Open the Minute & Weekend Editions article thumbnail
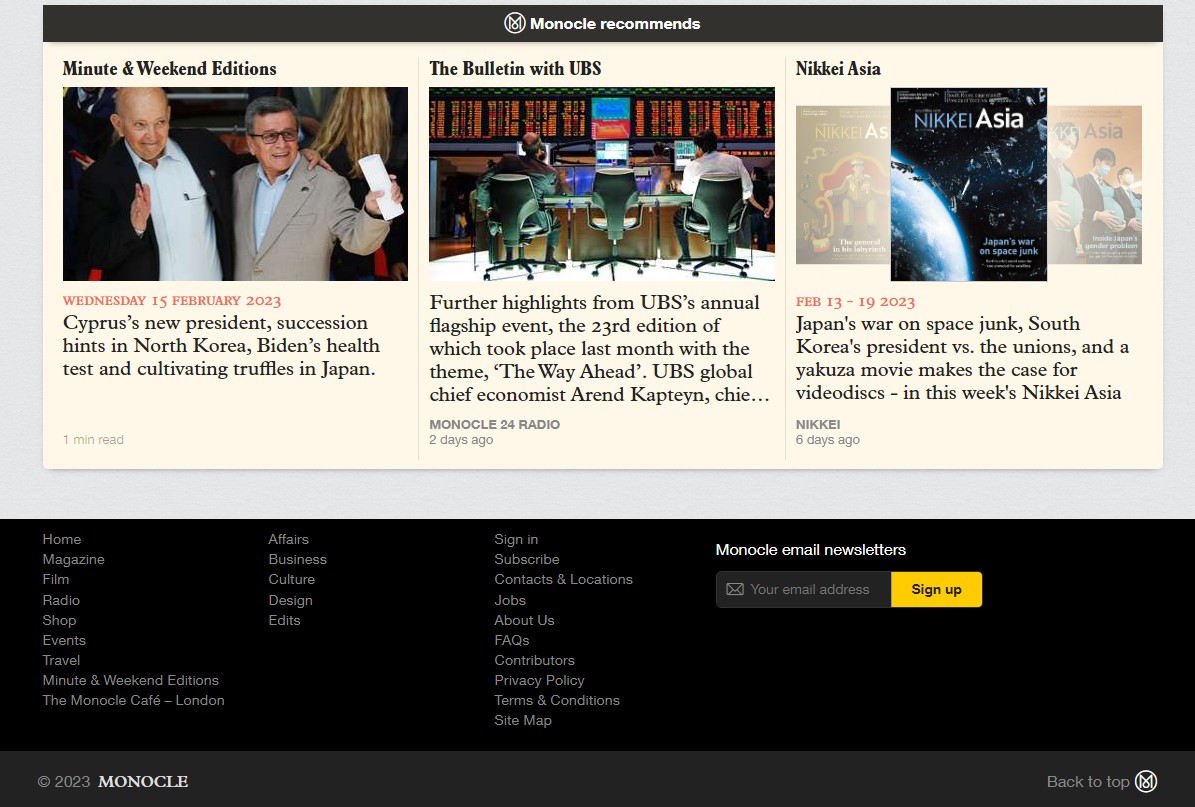This screenshot has width=1195, height=807. [x=235, y=183]
